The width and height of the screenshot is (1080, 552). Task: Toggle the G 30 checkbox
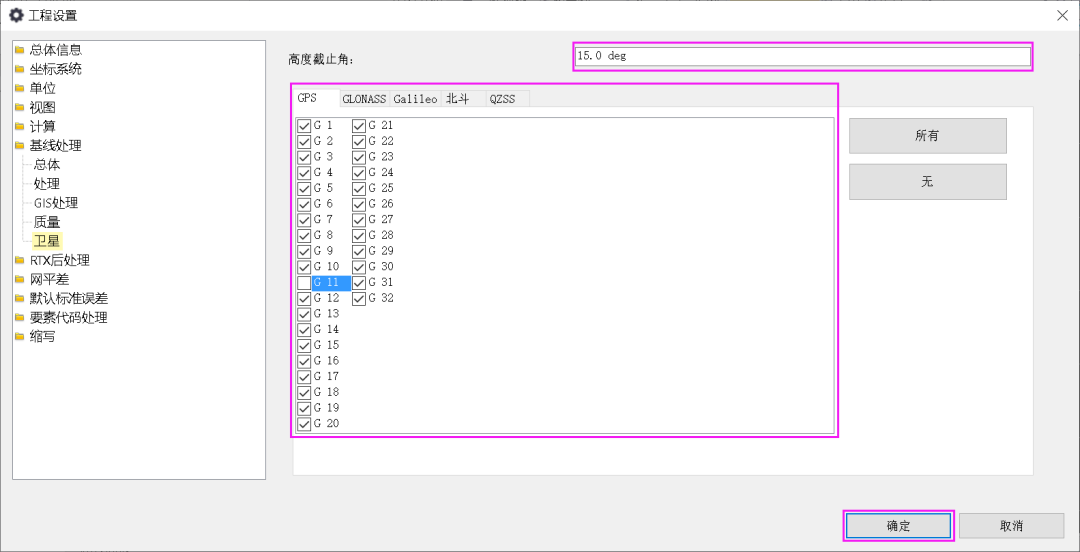359,267
